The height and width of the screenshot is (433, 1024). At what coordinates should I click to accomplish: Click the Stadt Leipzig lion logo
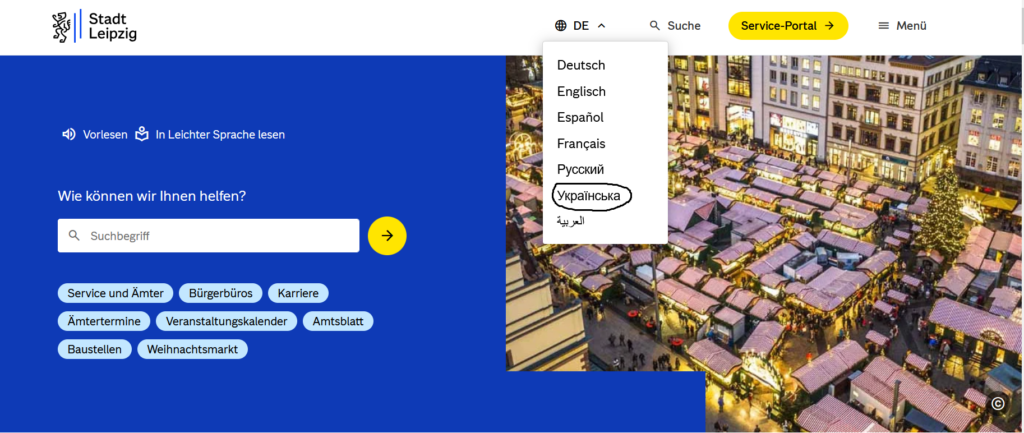62,26
